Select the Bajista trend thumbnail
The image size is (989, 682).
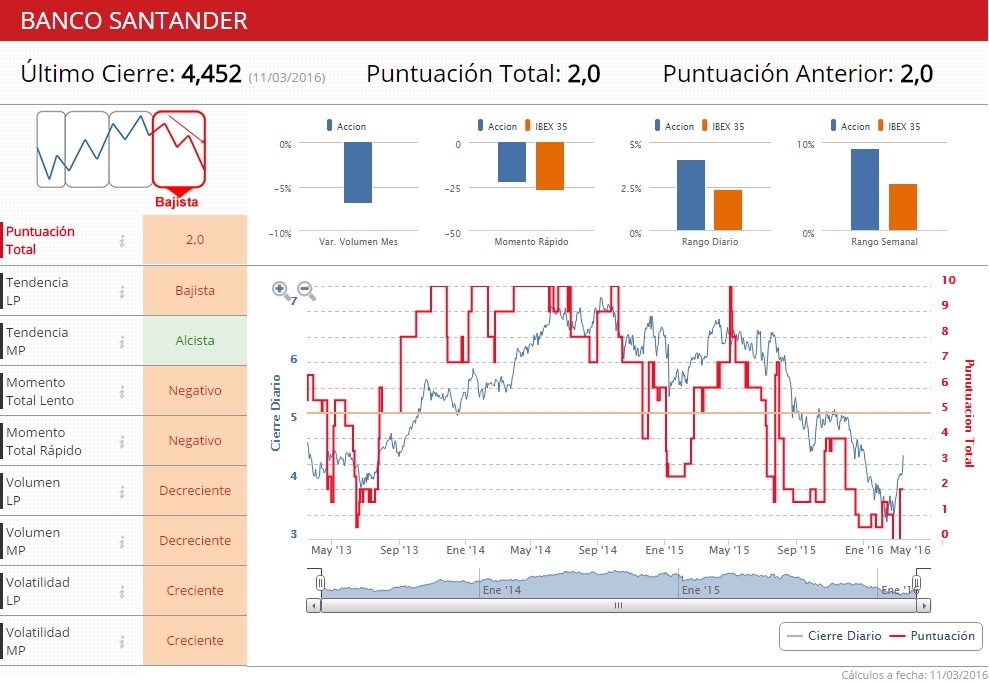tap(178, 150)
